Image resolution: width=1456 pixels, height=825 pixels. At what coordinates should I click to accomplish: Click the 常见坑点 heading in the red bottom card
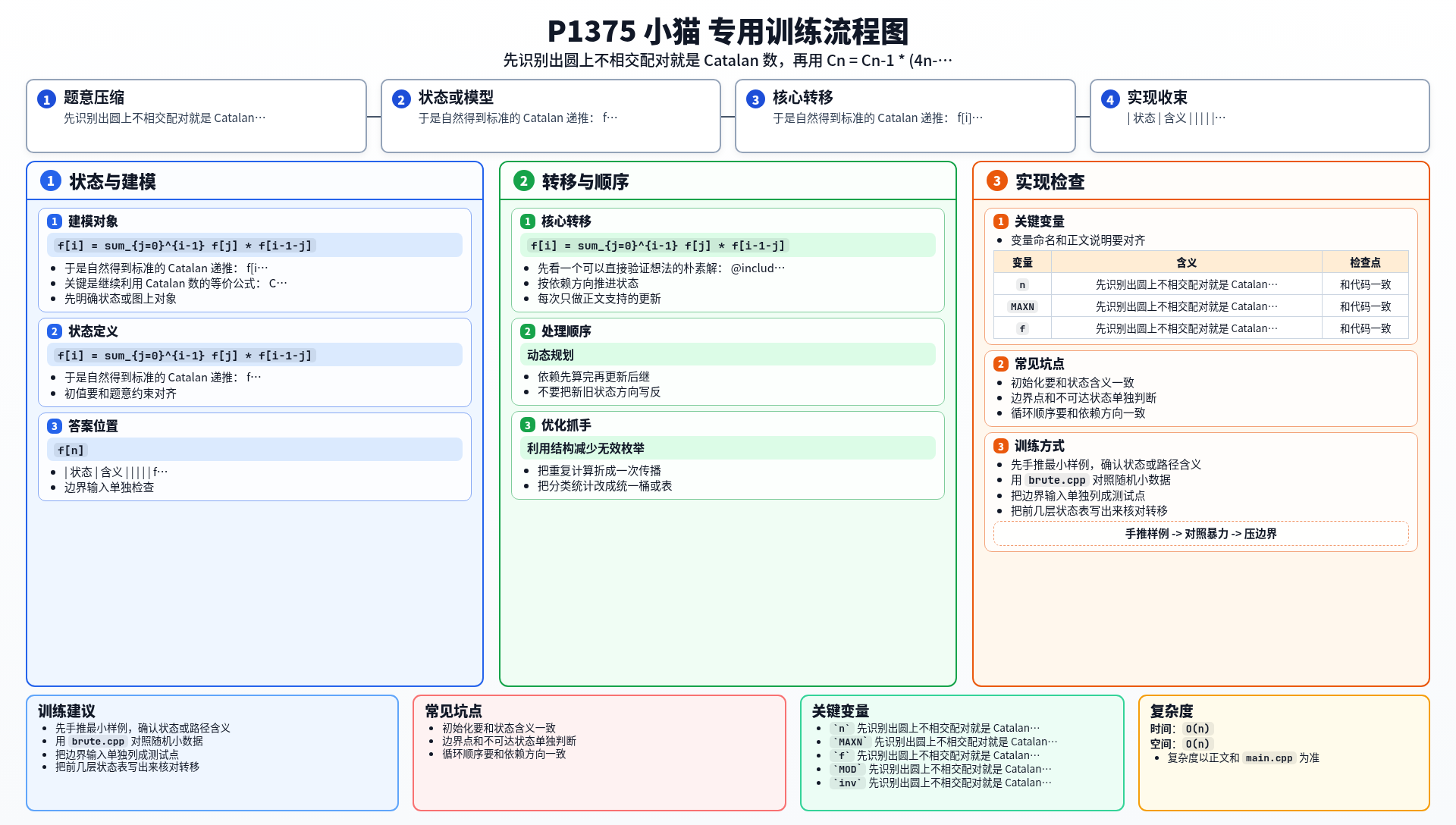453,711
